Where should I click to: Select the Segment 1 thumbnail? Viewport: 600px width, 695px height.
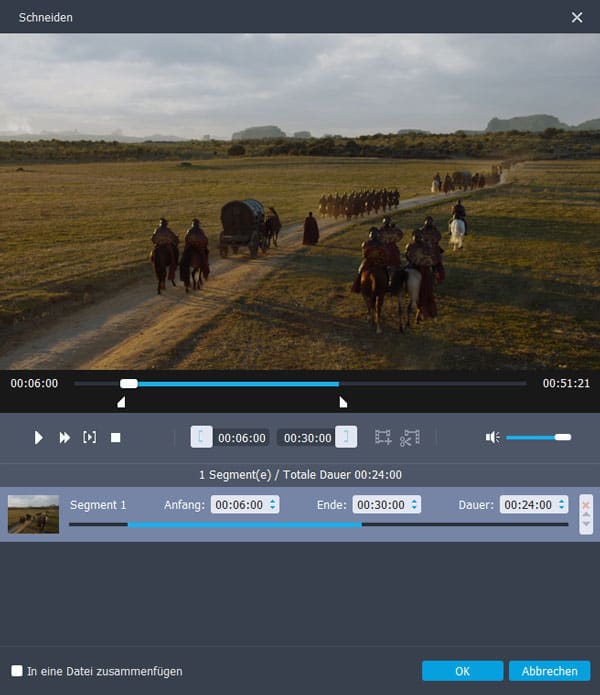[x=33, y=514]
